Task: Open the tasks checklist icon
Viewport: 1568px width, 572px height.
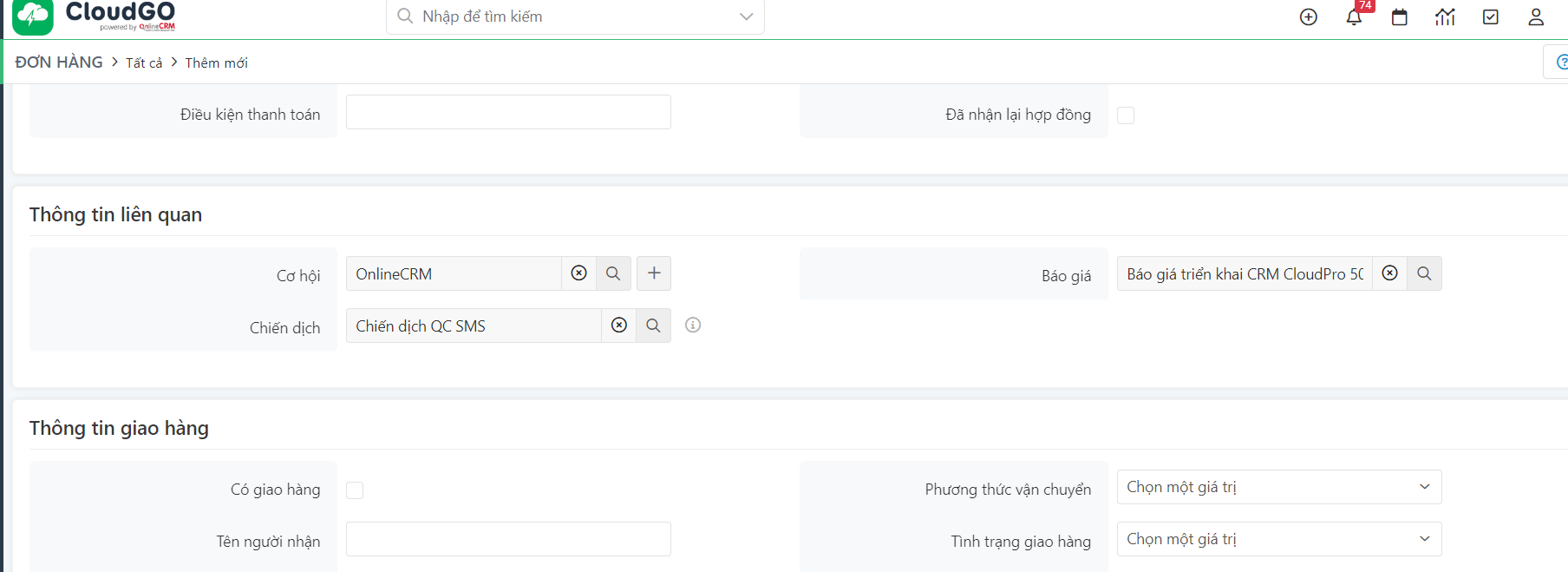Action: click(x=1491, y=17)
